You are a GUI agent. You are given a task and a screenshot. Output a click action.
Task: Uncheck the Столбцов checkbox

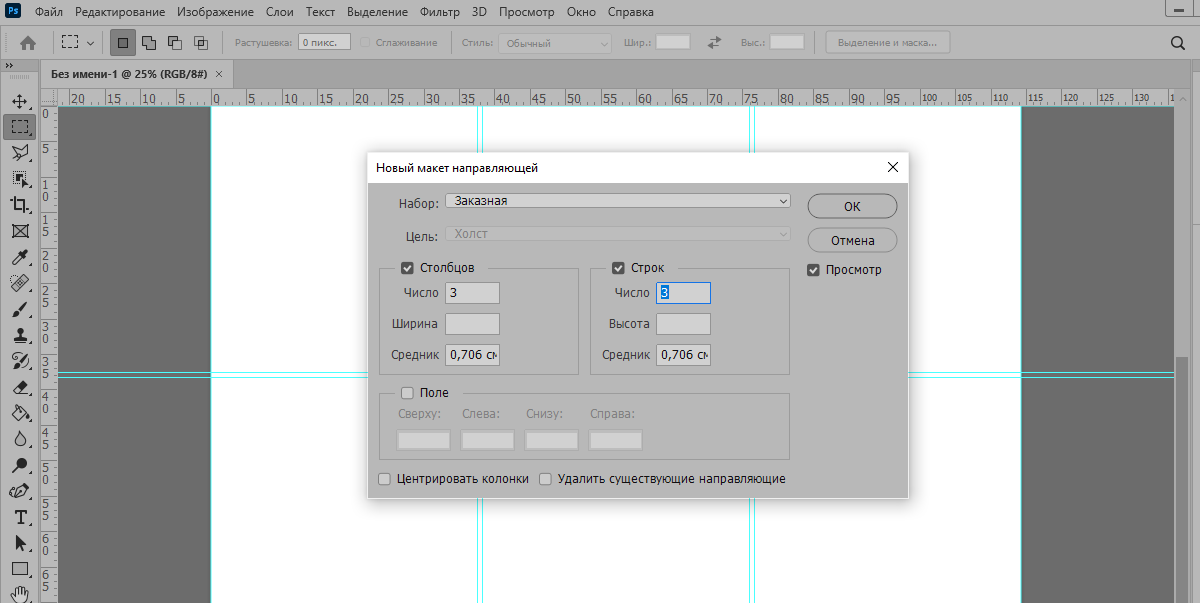coord(407,268)
